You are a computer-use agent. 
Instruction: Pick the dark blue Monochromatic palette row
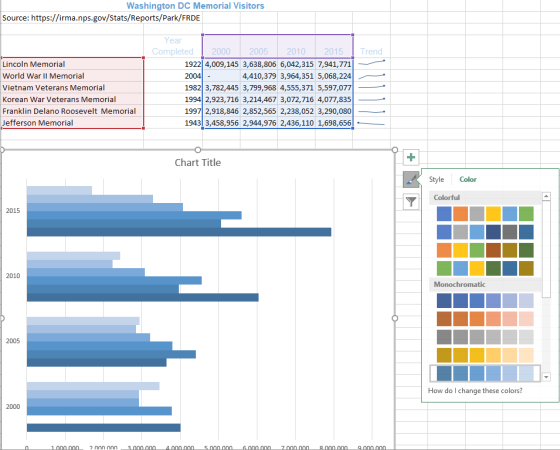coord(485,301)
